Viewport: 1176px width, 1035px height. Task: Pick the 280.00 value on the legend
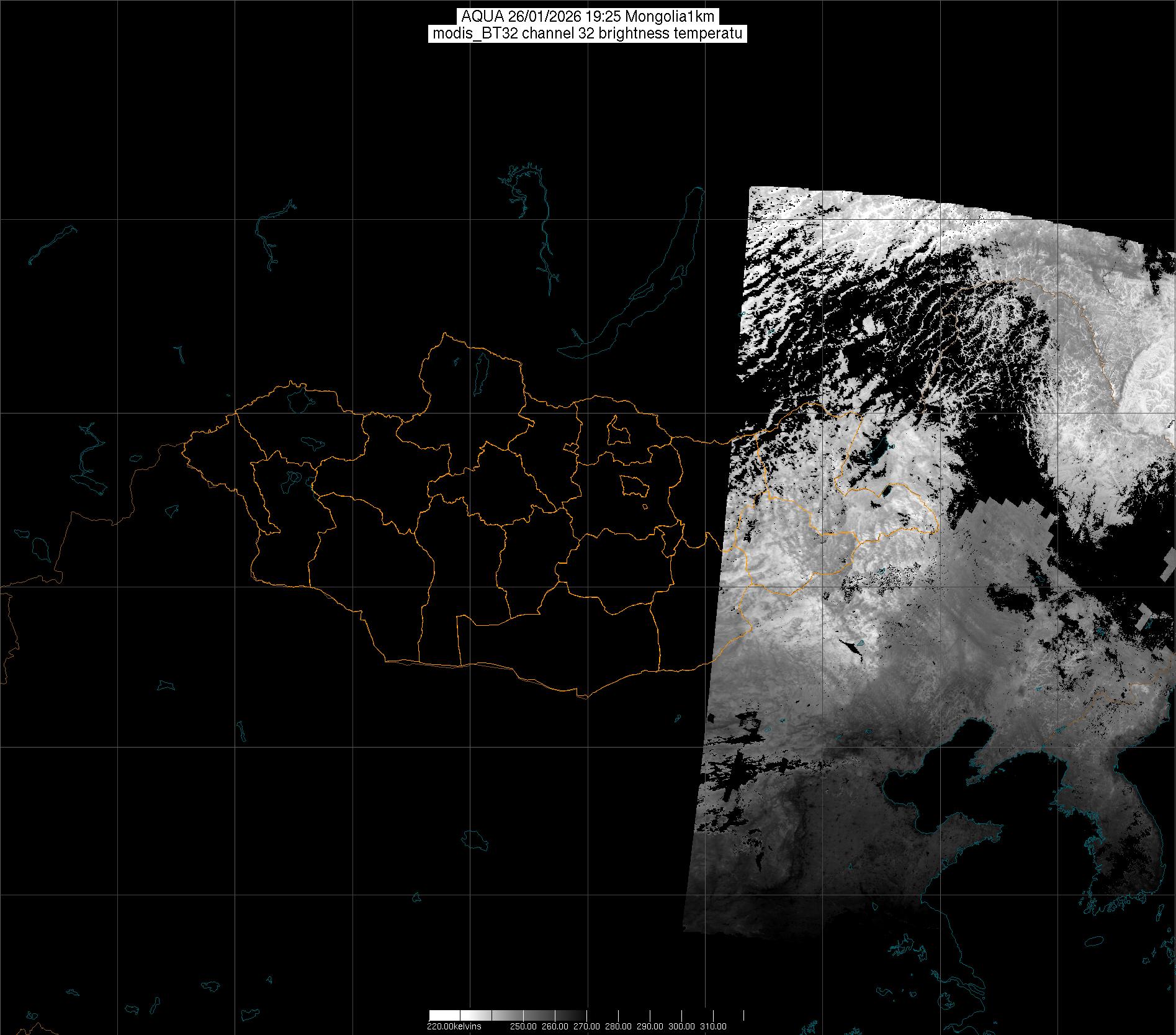point(618,1026)
